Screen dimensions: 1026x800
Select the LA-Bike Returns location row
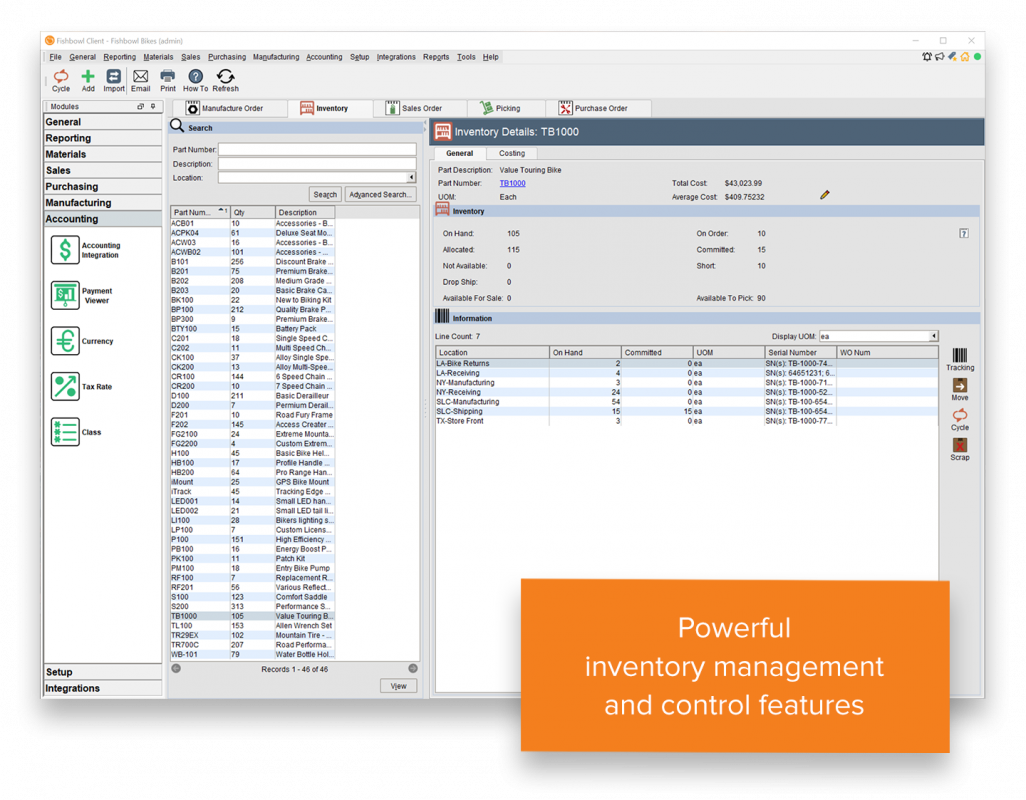pyautogui.click(x=687, y=364)
